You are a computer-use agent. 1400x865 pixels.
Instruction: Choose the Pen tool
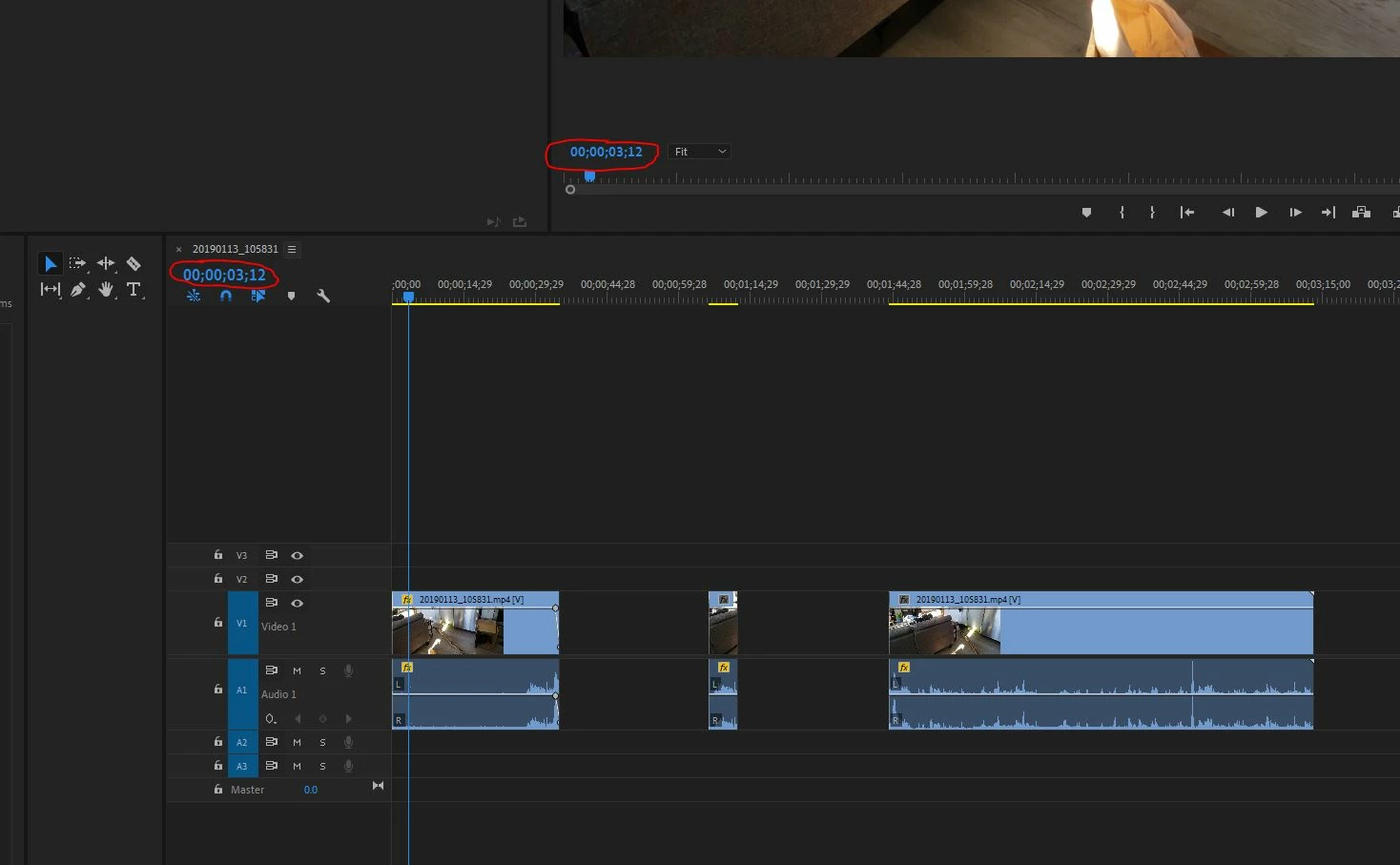point(77,289)
